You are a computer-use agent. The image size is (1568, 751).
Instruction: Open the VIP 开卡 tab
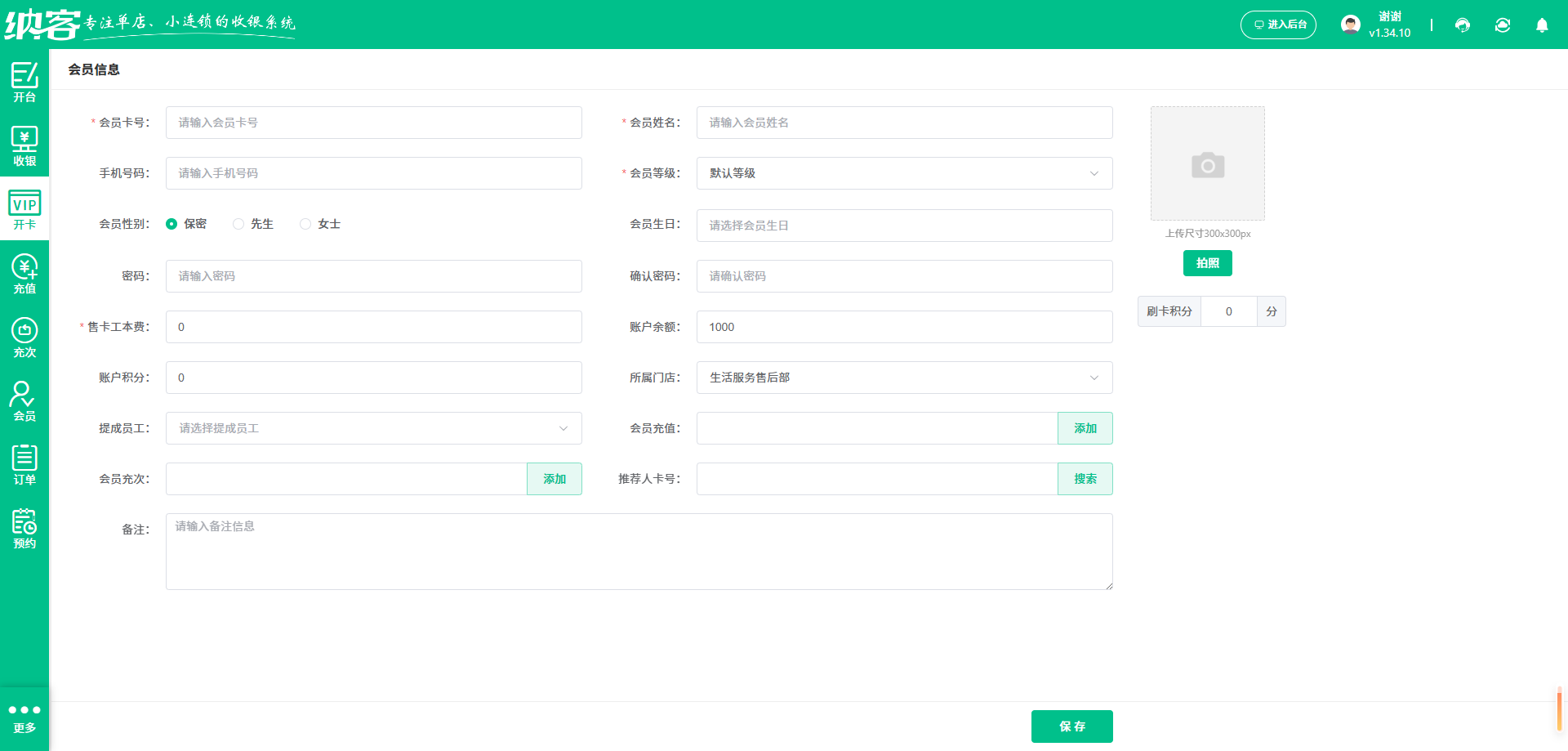[24, 208]
